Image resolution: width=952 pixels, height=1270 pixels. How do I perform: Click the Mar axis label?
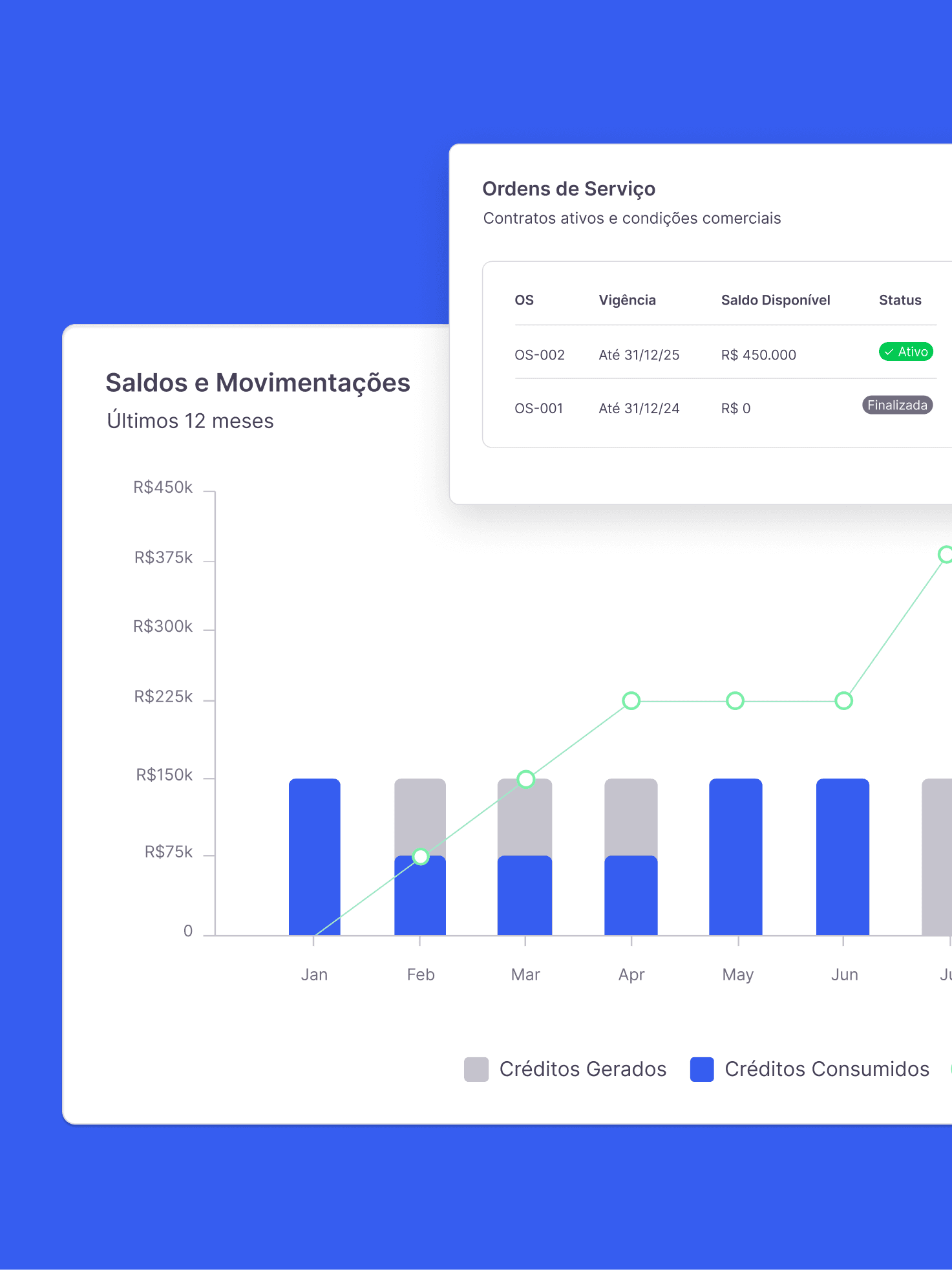(x=525, y=975)
